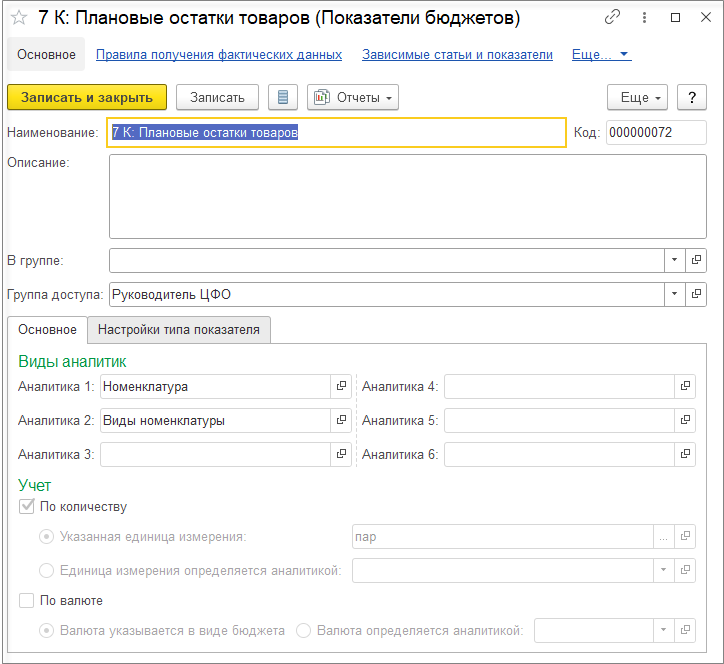Enable the По валюте checkbox
Viewport: 724px width, 664px height.
[27, 601]
